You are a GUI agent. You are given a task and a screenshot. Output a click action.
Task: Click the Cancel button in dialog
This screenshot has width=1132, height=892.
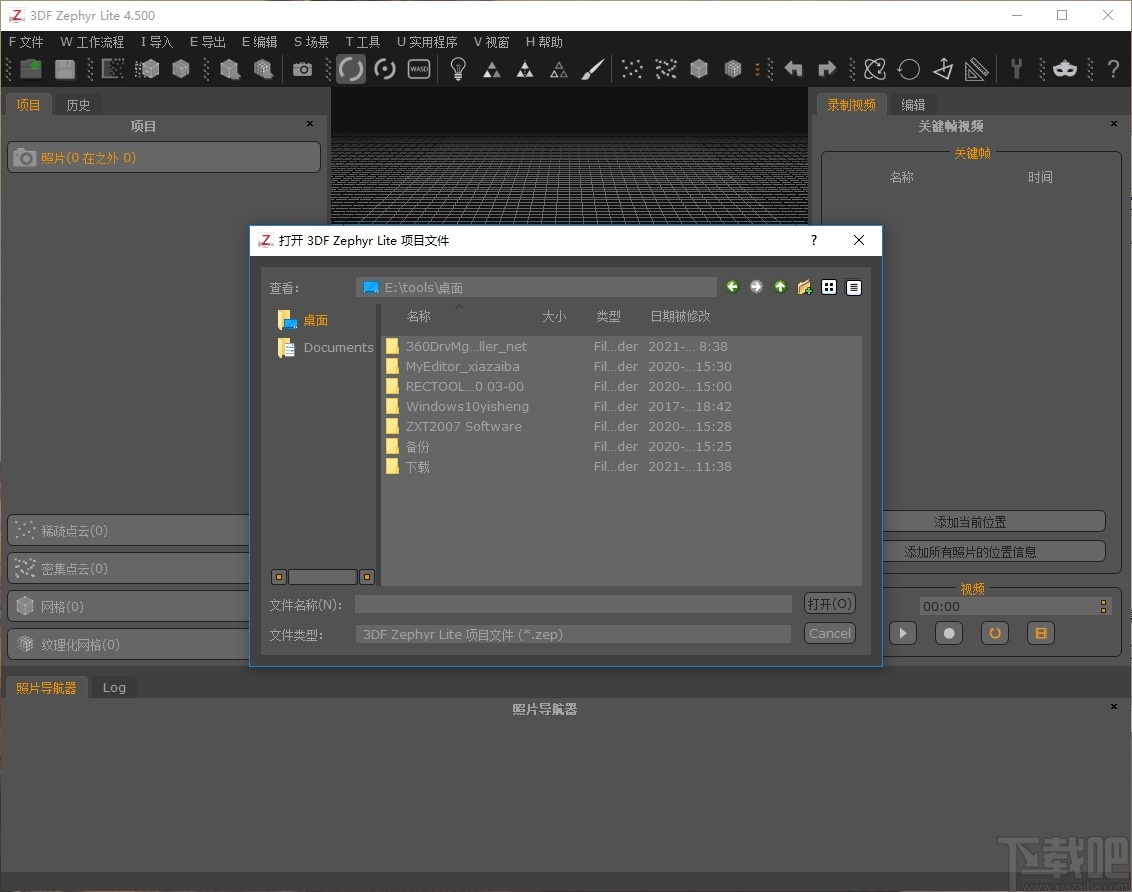(830, 633)
